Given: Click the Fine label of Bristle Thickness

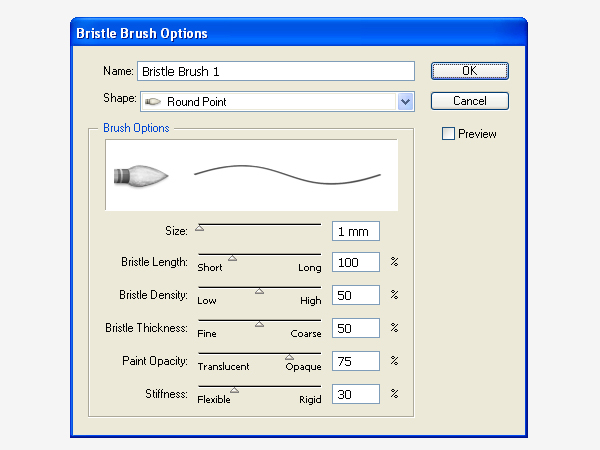Looking at the screenshot, I should (207, 333).
